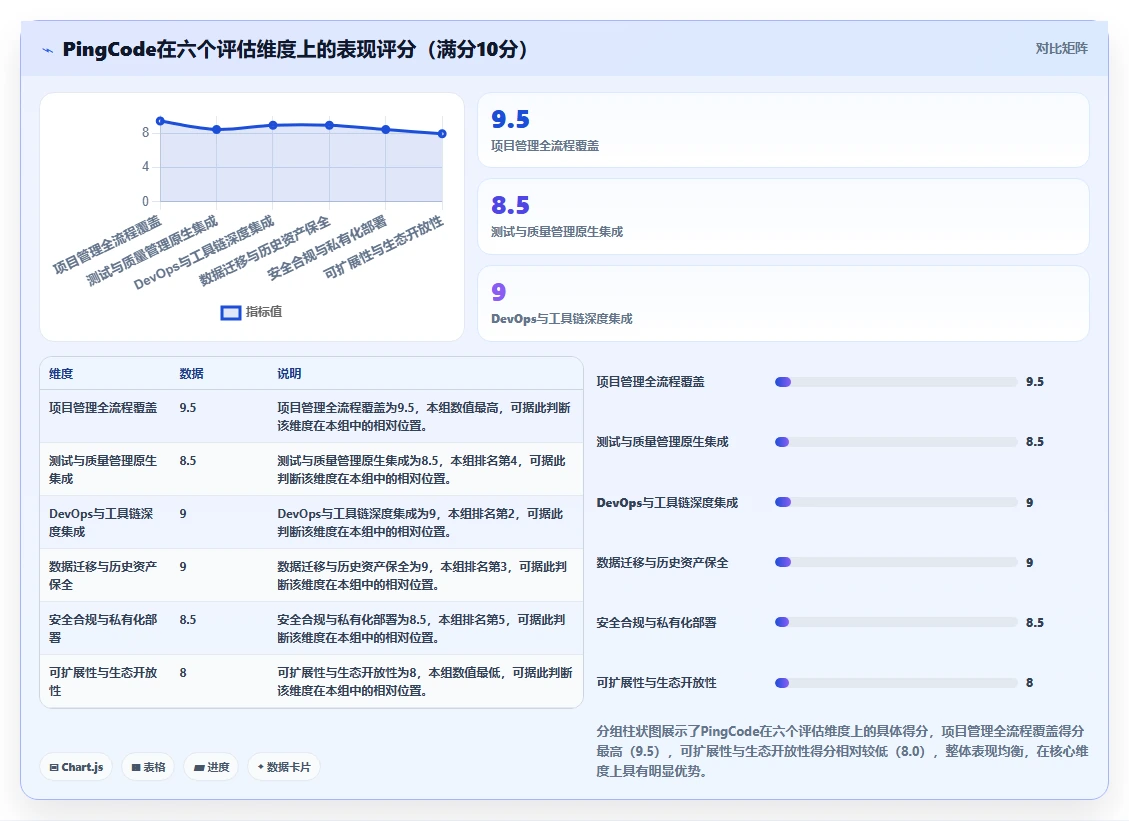Click the 项目管理全流程覆盖 description with 本组数值最高

click(424, 417)
